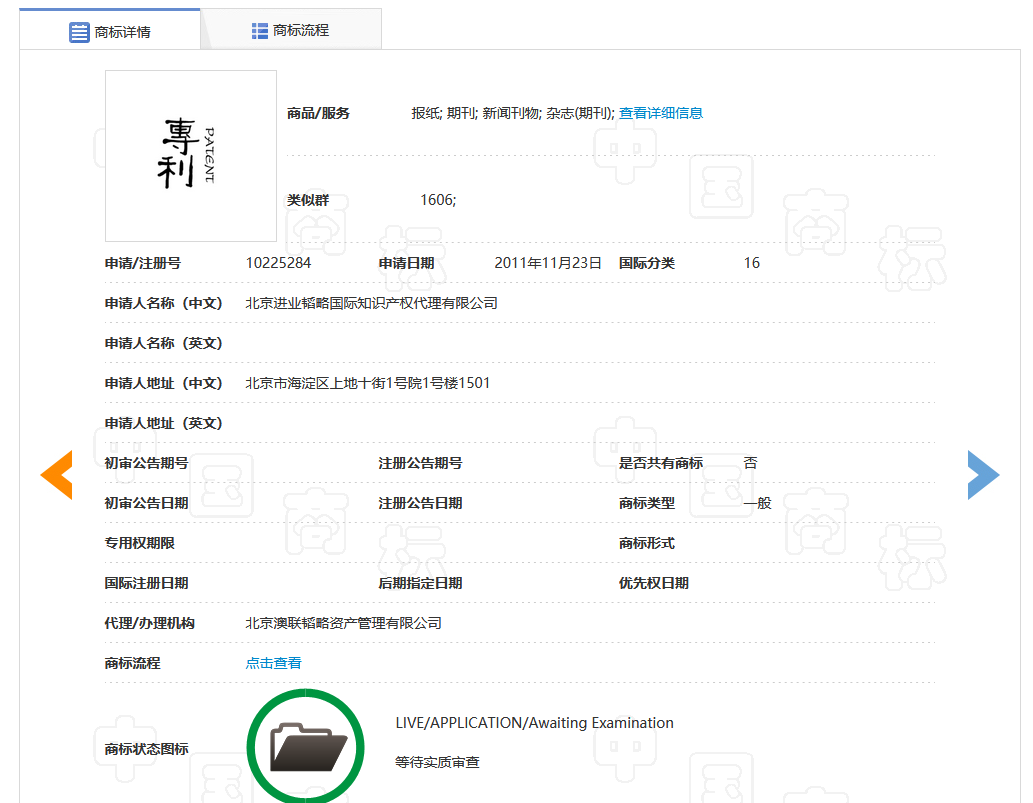Screen dimensions: 1033x803
Task: Click the 专用权期限 label
Action: tap(140, 543)
